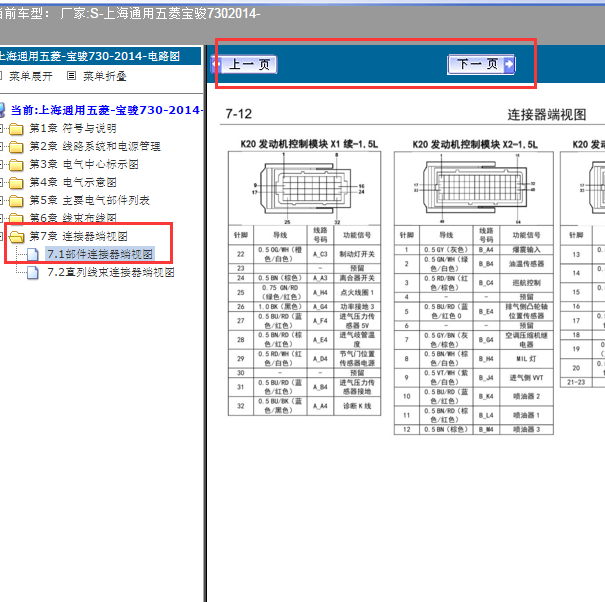Image resolution: width=605 pixels, height=602 pixels.
Task: Click folder icon of 第5章 主要电气部件列表
Action: coord(16,201)
